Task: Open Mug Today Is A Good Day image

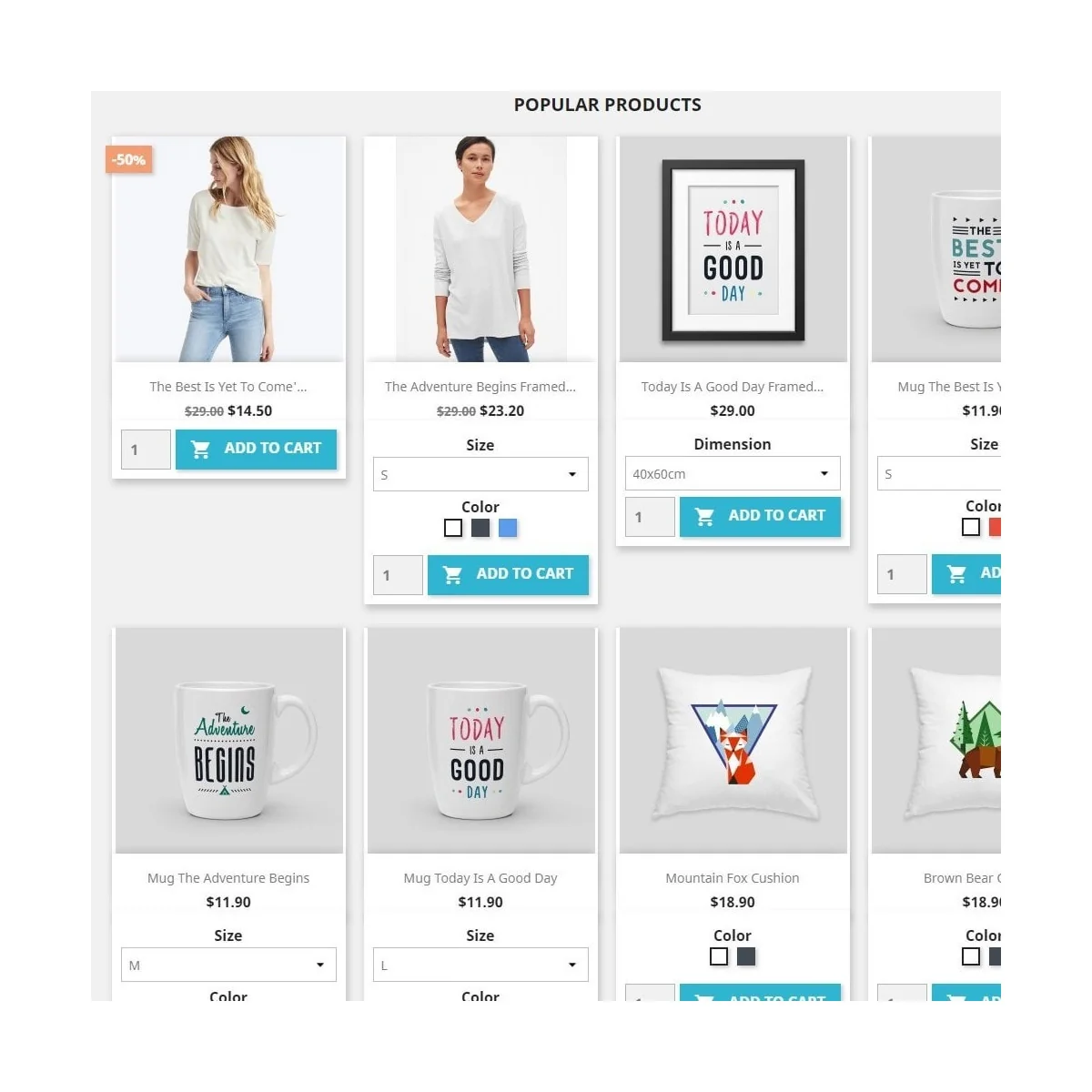Action: [480, 741]
